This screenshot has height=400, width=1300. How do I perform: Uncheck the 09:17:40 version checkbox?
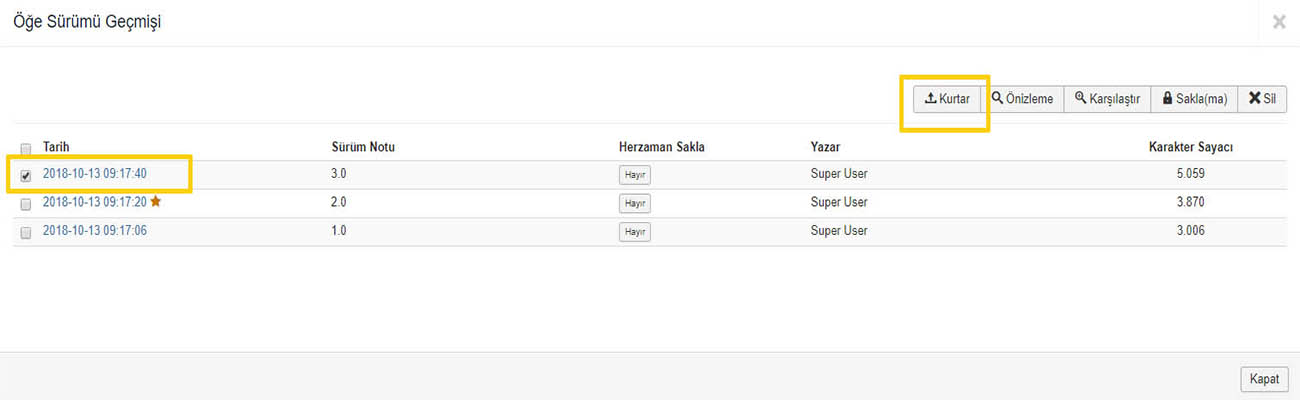pos(26,175)
